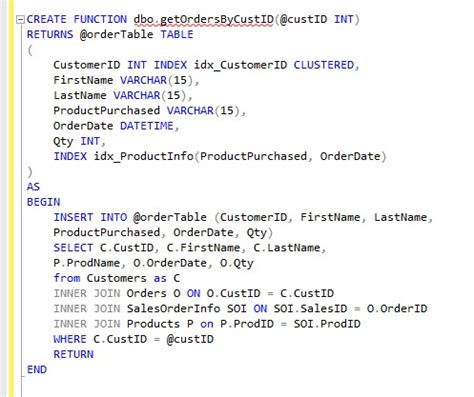Click the CLUSTERED keyword
Screen dimensions: 474x397
tap(323, 65)
